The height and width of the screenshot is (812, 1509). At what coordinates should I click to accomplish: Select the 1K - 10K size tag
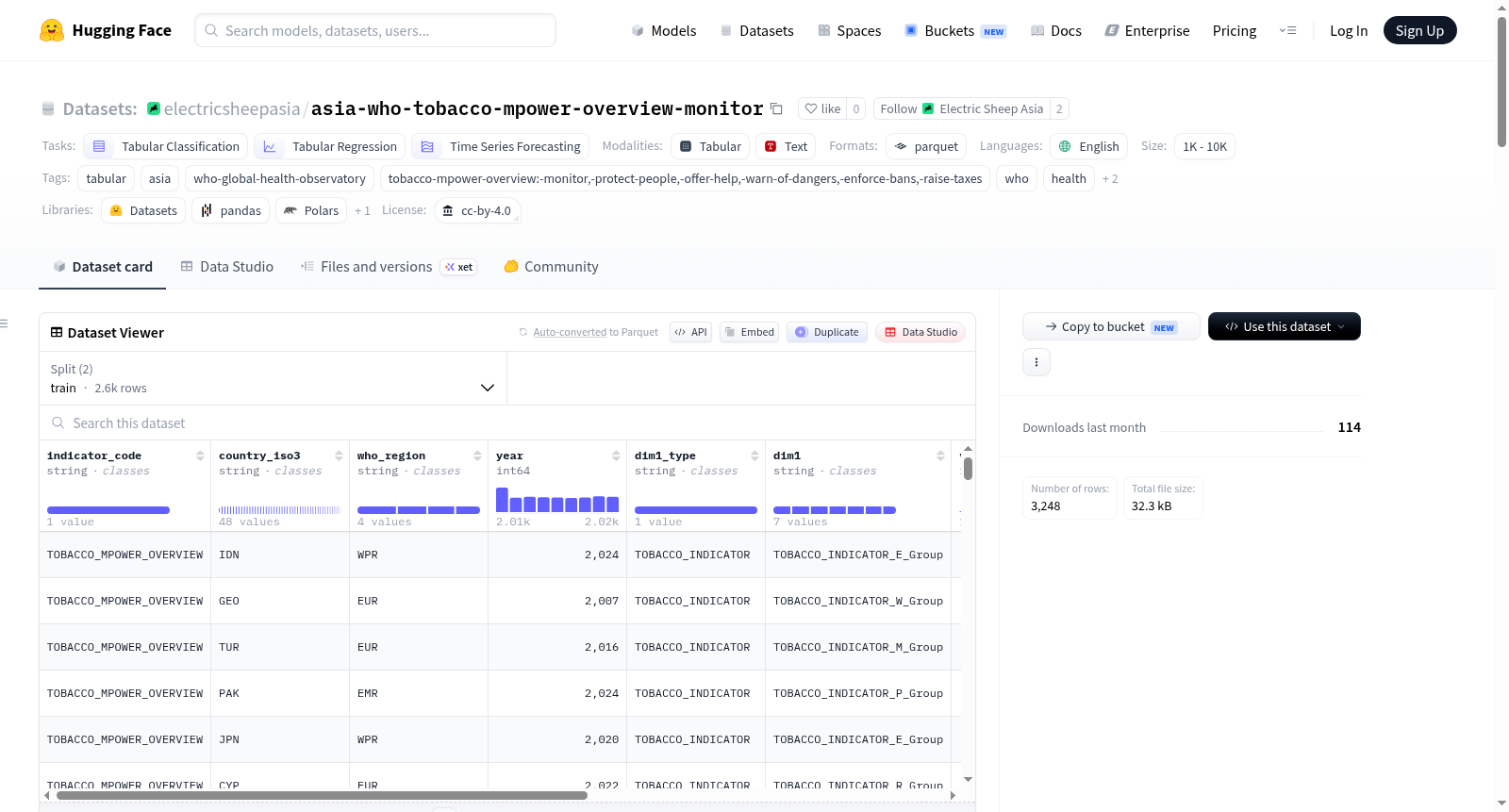1204,146
